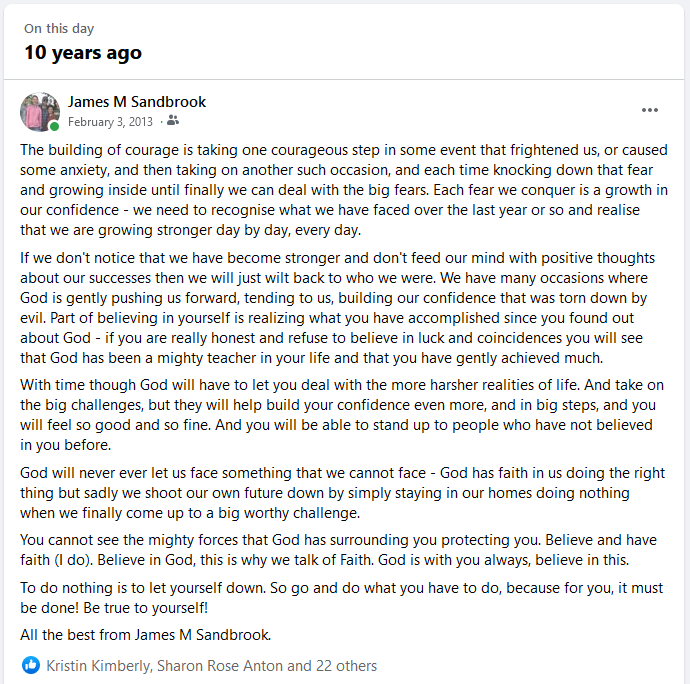Click the green active status dot
Screen dimensions: 690x684
tap(54, 127)
